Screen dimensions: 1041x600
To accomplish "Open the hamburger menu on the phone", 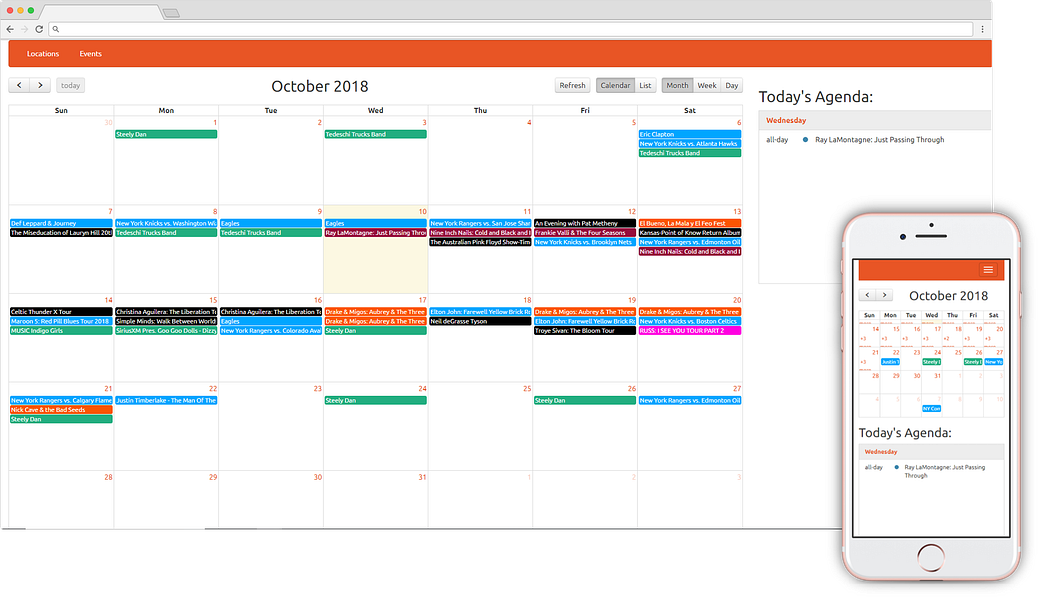I will point(988,269).
